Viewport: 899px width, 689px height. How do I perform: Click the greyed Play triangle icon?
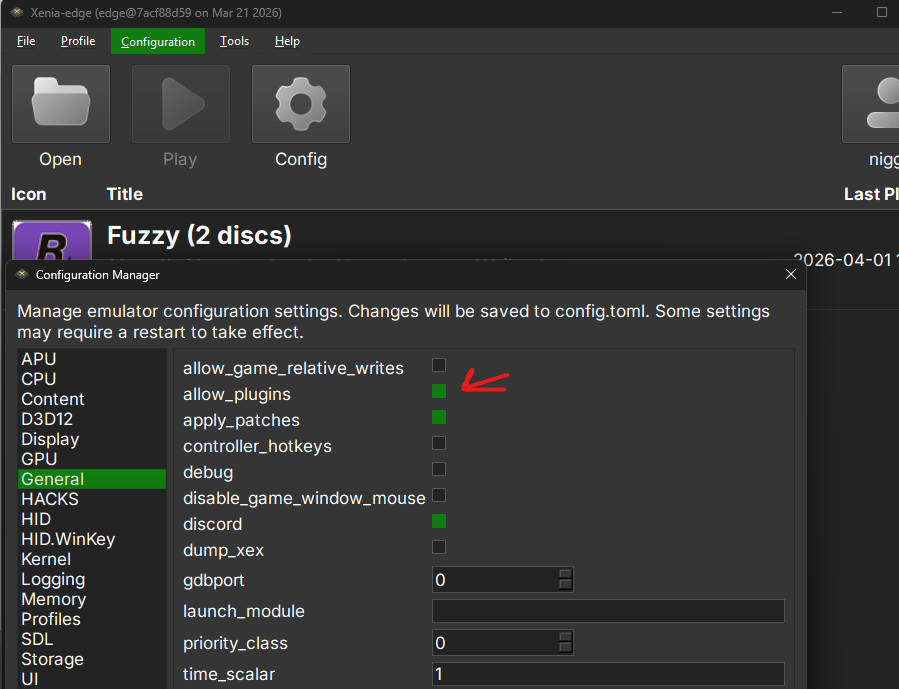click(181, 103)
